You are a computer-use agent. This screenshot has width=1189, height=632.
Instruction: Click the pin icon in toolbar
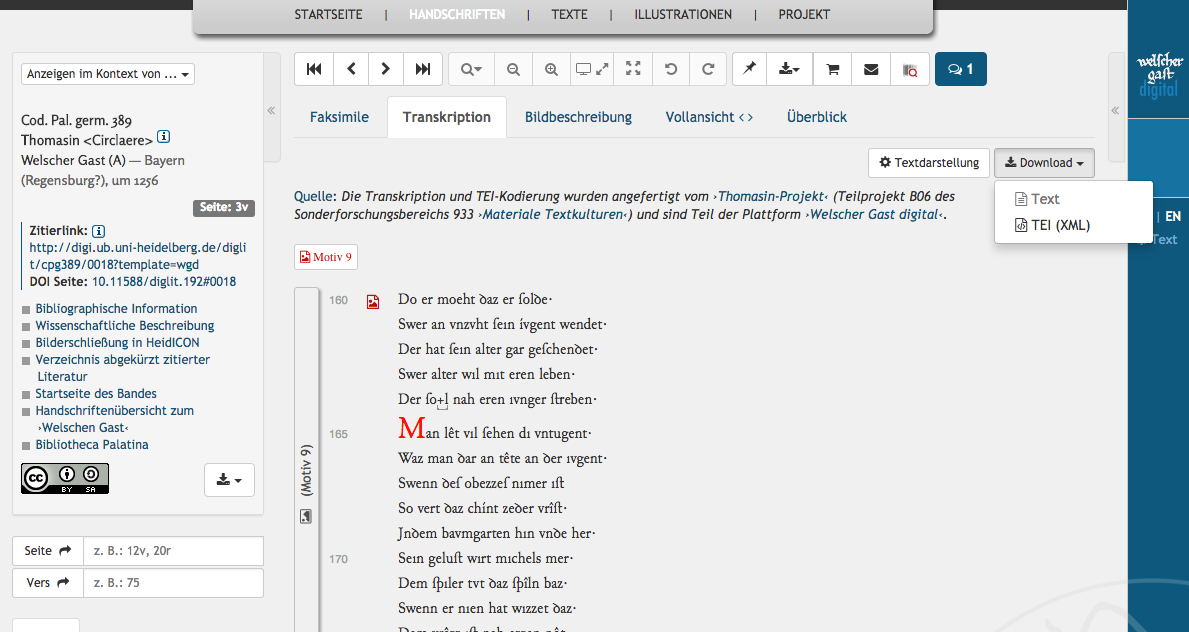coord(749,69)
